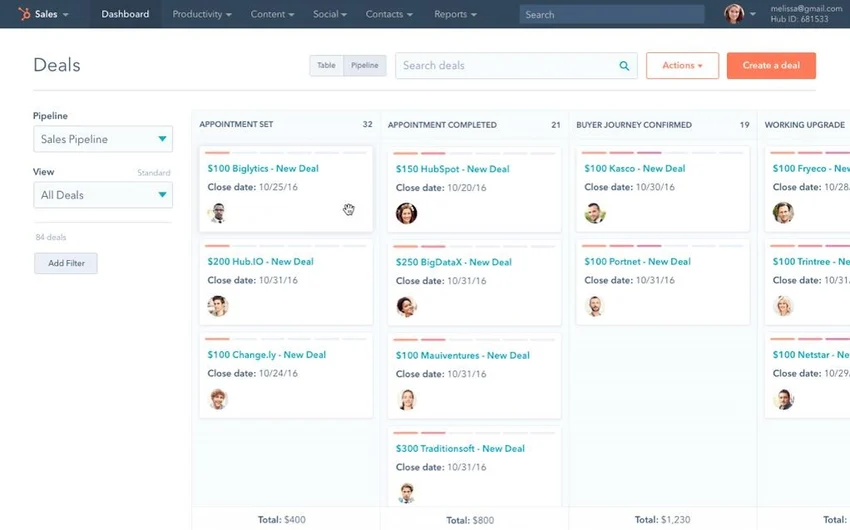
Task: Click owner avatar on Biglytics deal card
Action: click(x=218, y=213)
